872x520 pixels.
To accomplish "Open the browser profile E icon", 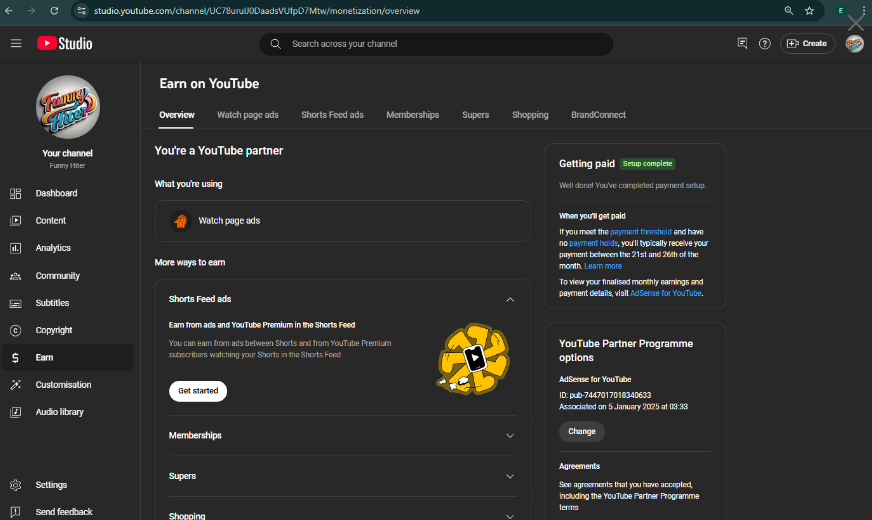I will (841, 11).
